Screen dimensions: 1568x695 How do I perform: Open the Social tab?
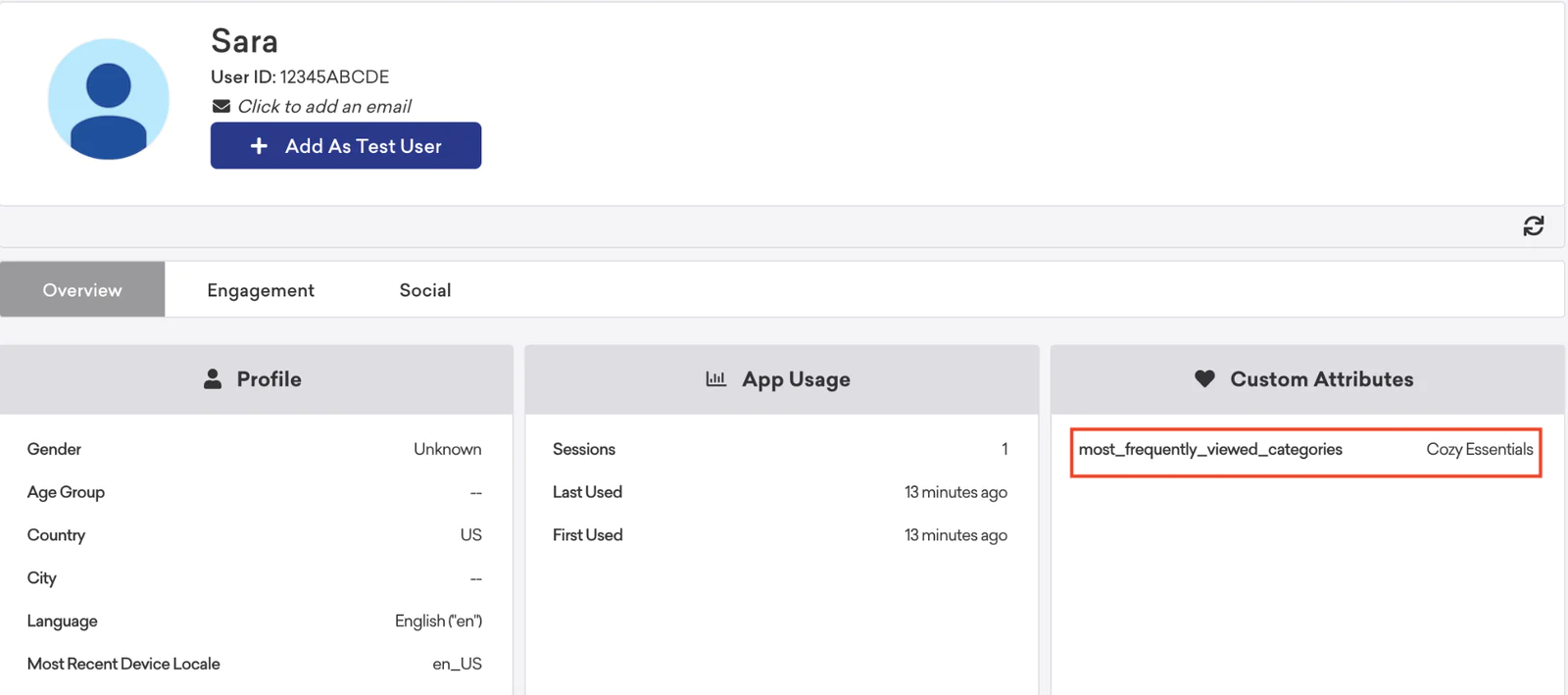tap(424, 290)
